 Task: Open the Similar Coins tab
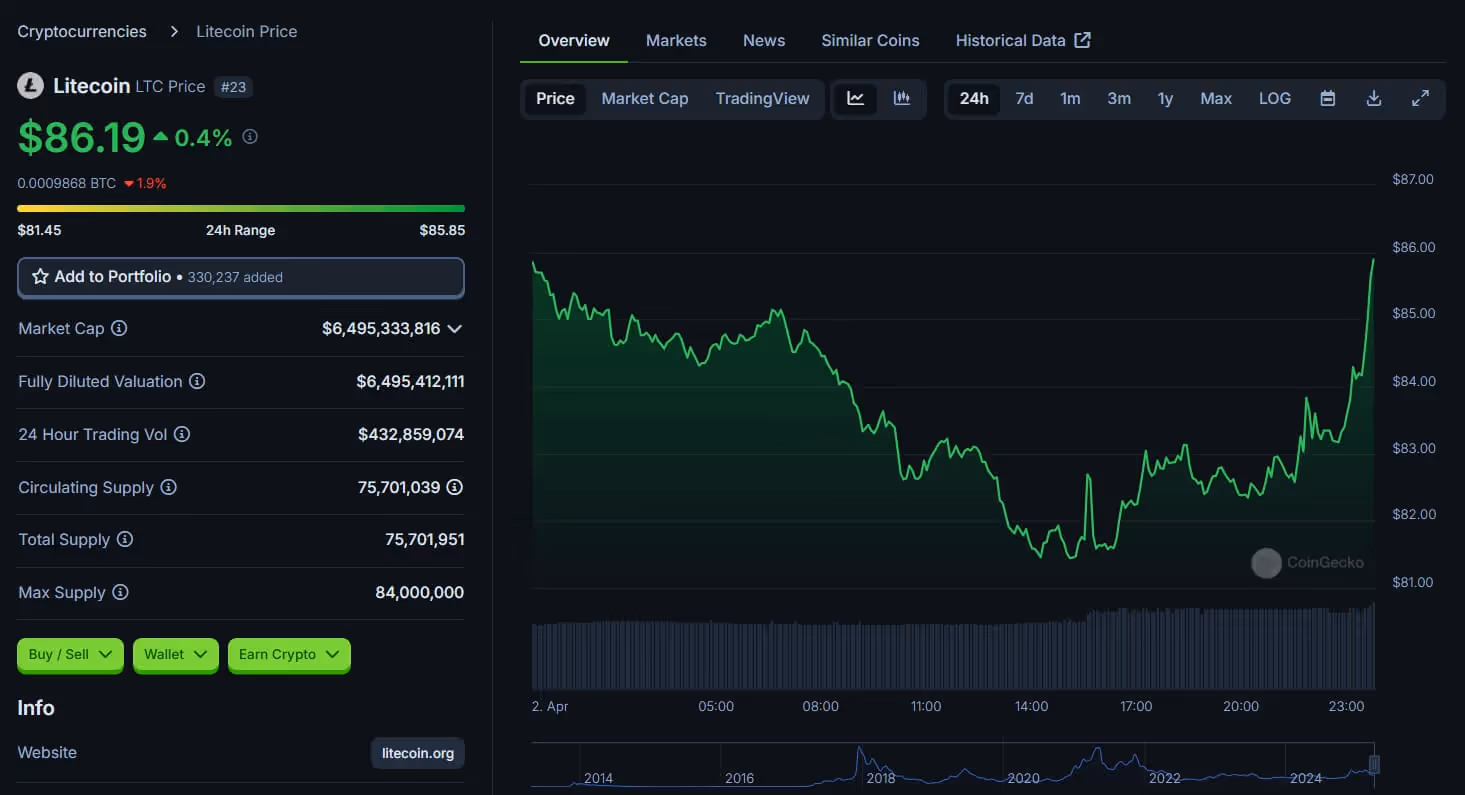pyautogui.click(x=870, y=40)
